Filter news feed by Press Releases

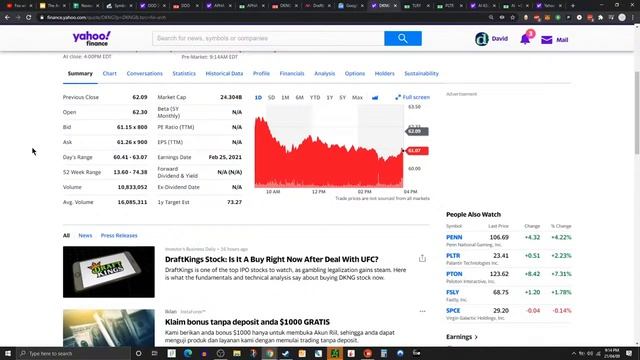coord(119,236)
